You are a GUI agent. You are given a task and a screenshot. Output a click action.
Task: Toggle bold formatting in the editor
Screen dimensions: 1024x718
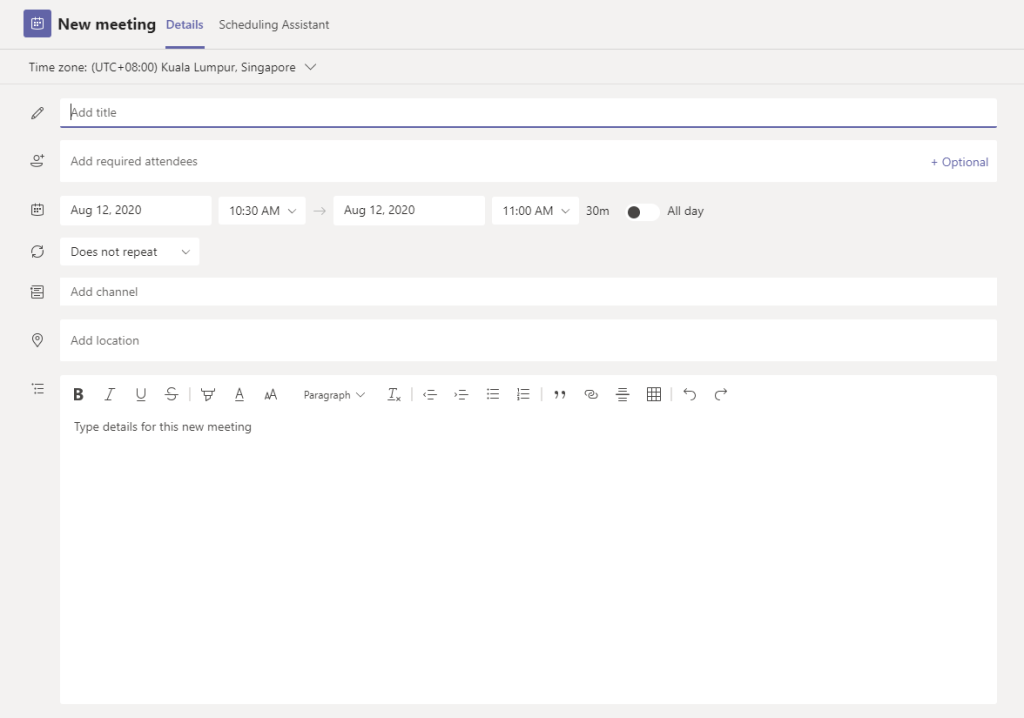(78, 395)
